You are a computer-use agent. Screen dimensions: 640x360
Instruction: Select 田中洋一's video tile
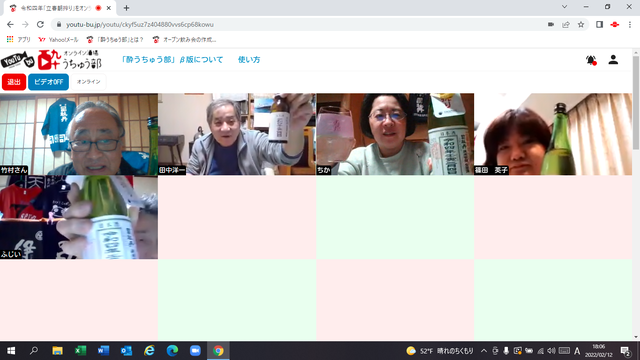[x=237, y=134]
